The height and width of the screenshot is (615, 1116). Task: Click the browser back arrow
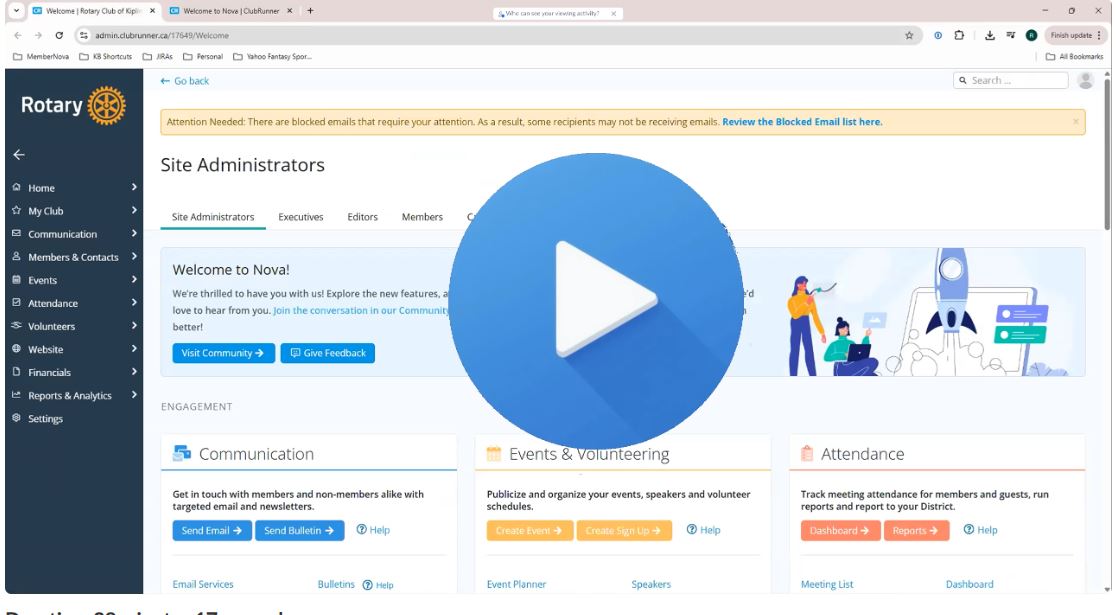pos(18,35)
